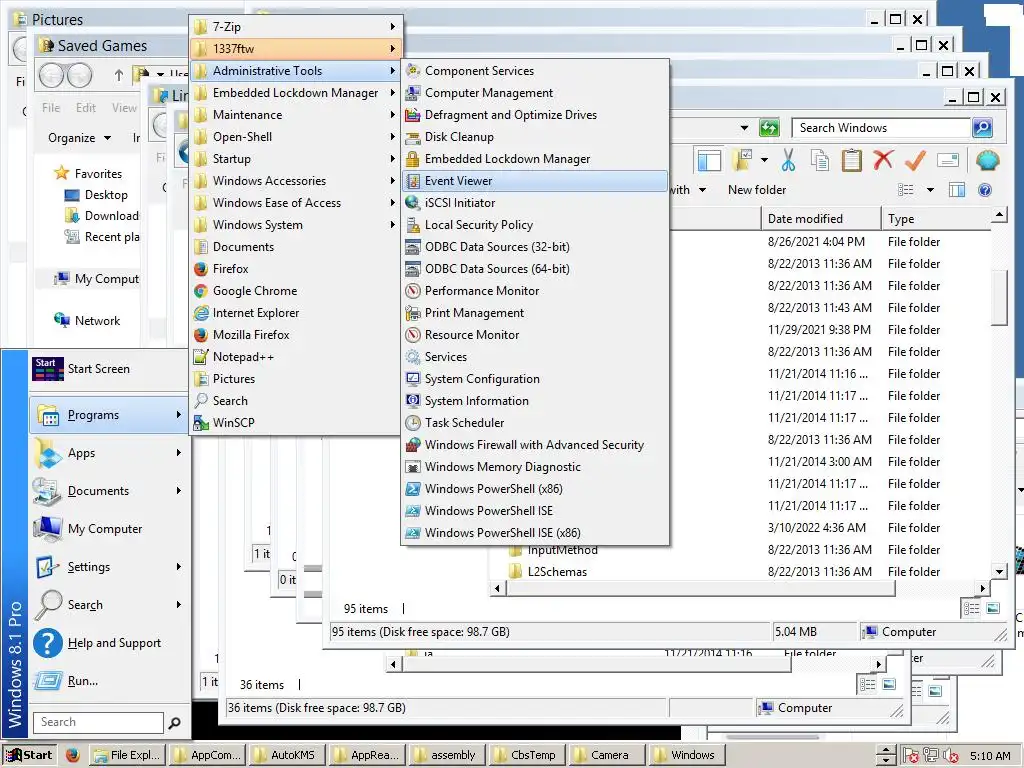Switch to the AutoKMS taskbar window
1024x768 pixels.
pos(286,755)
